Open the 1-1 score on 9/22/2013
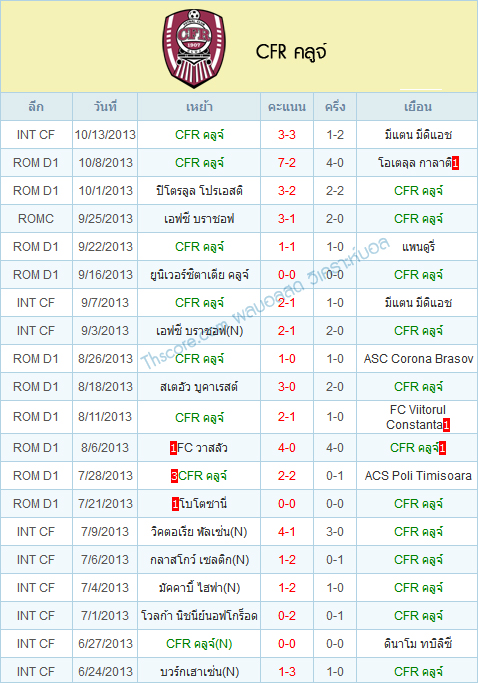Screen dimensions: 478x683 pyautogui.click(x=287, y=247)
